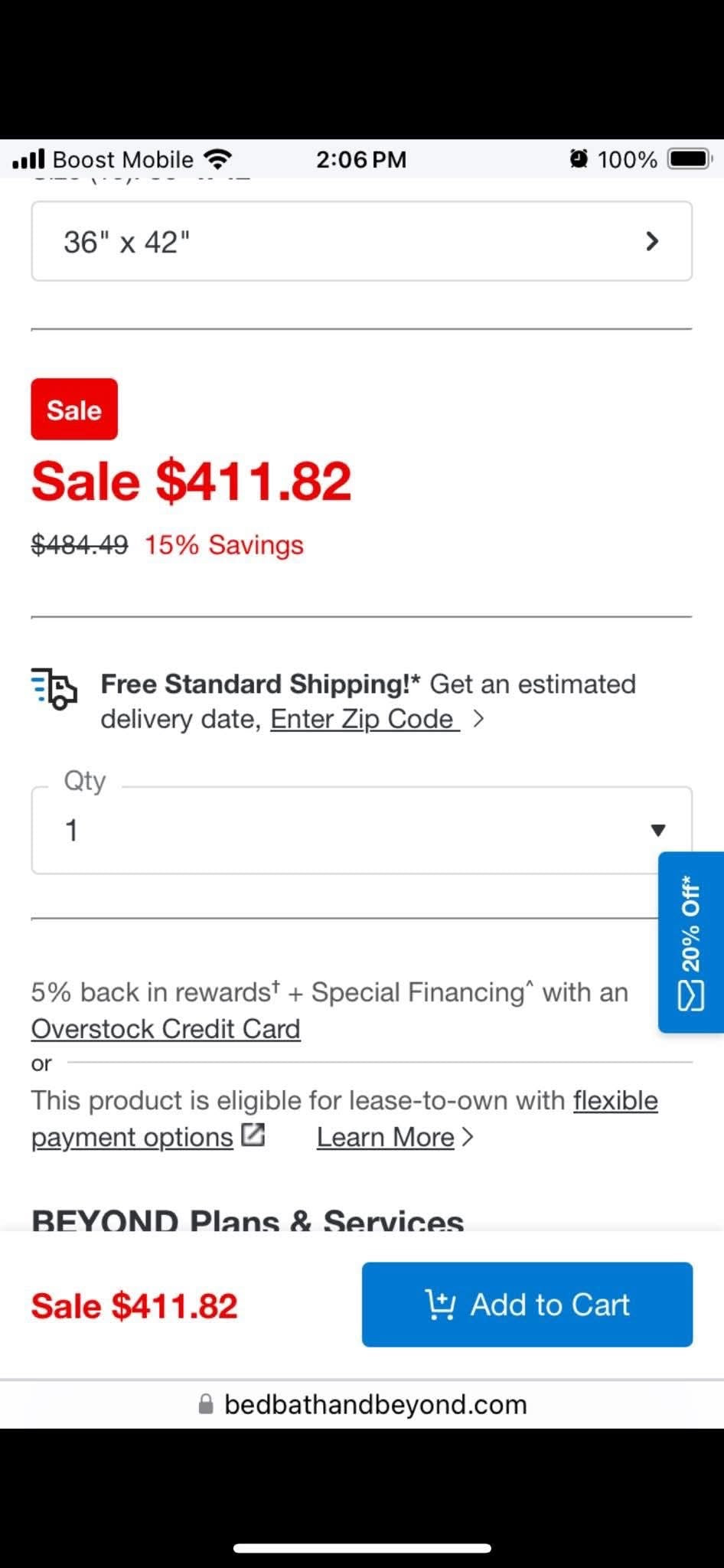Open the 36" x 42" size selector
This screenshot has width=724, height=1568.
[361, 241]
